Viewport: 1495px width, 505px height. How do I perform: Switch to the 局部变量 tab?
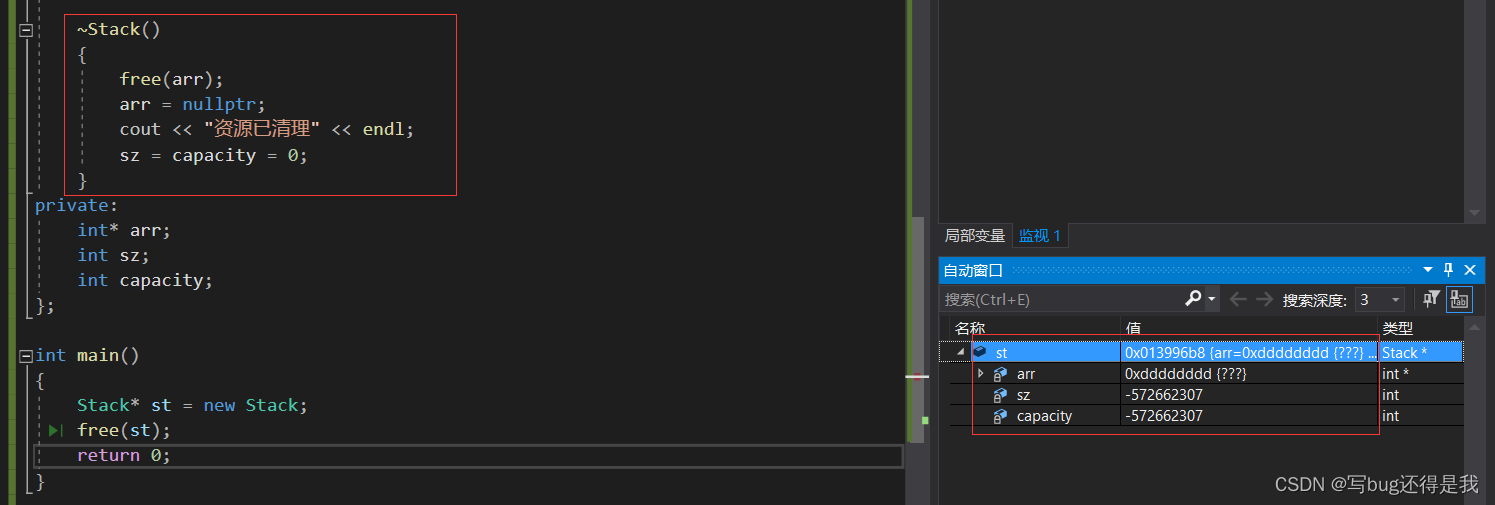(x=974, y=236)
